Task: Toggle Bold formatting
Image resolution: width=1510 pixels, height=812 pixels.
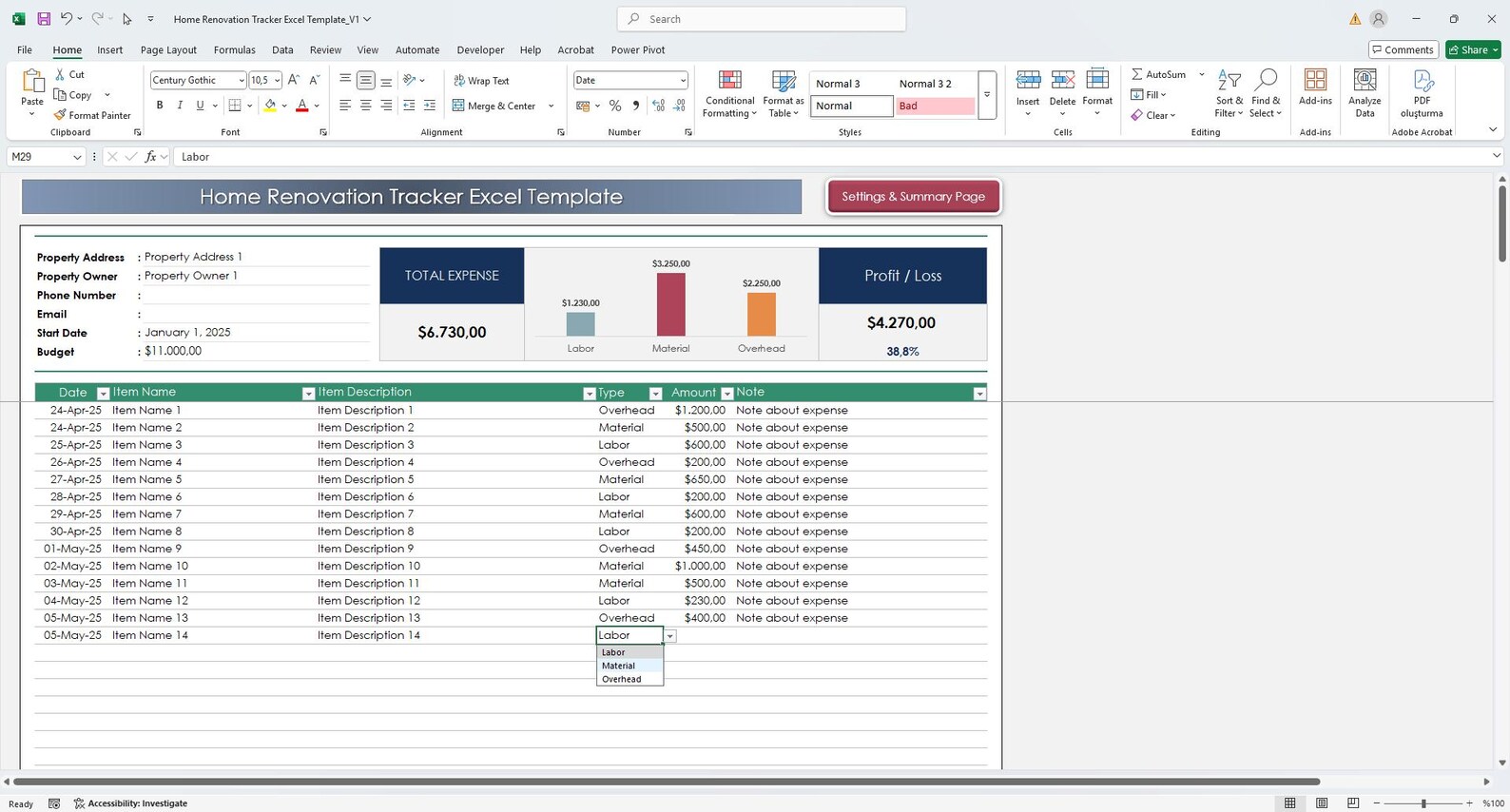Action: (160, 106)
